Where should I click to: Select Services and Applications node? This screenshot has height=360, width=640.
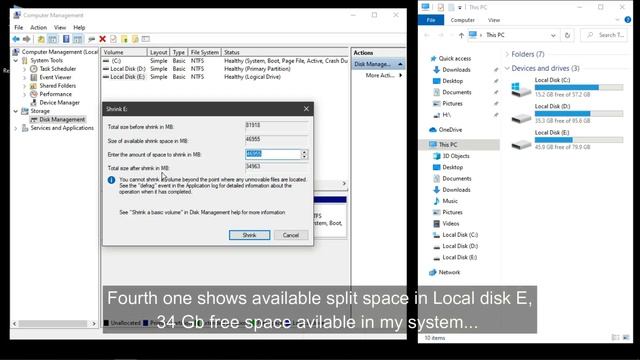click(x=62, y=128)
